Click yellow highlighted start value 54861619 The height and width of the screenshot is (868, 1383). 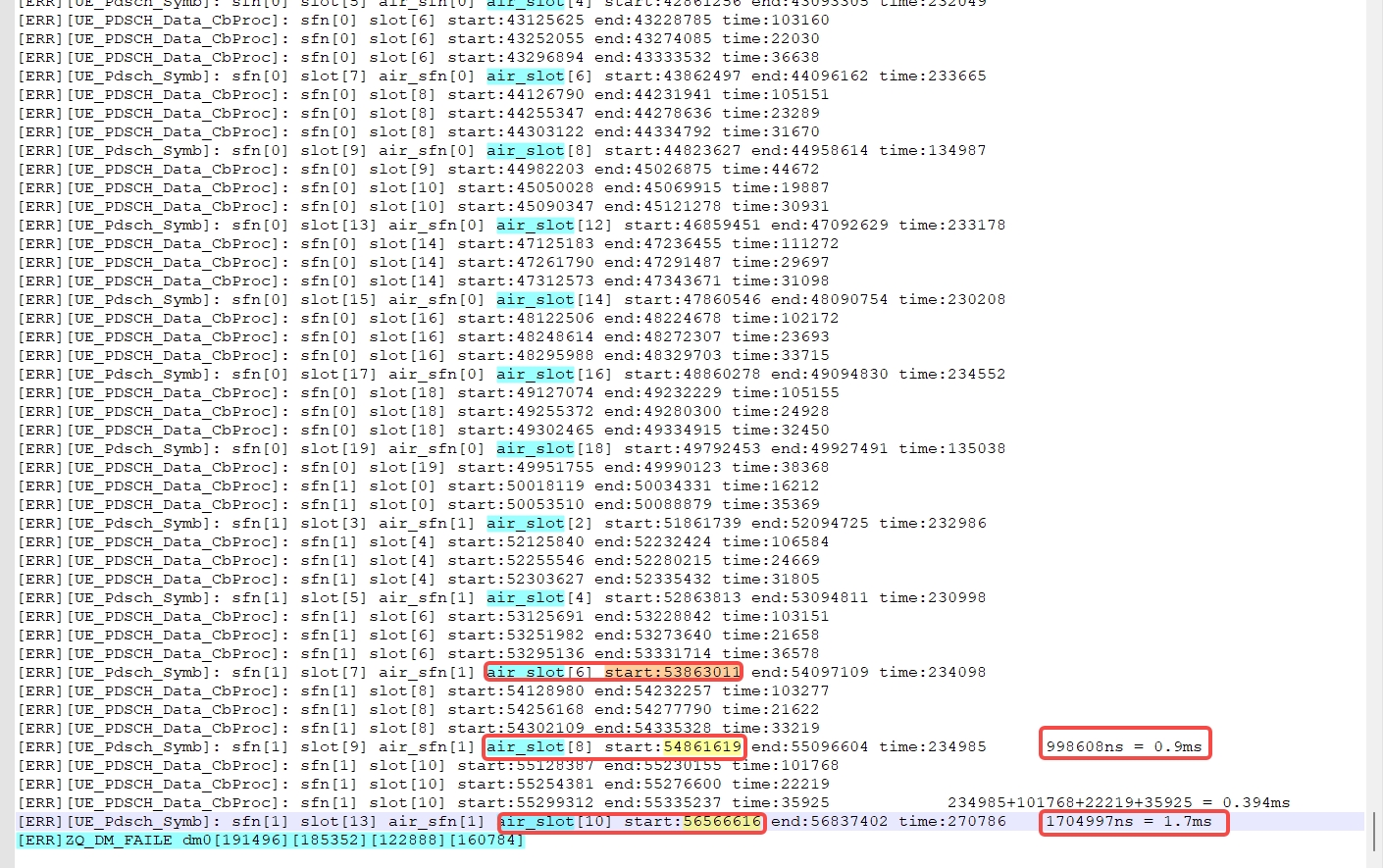click(702, 746)
